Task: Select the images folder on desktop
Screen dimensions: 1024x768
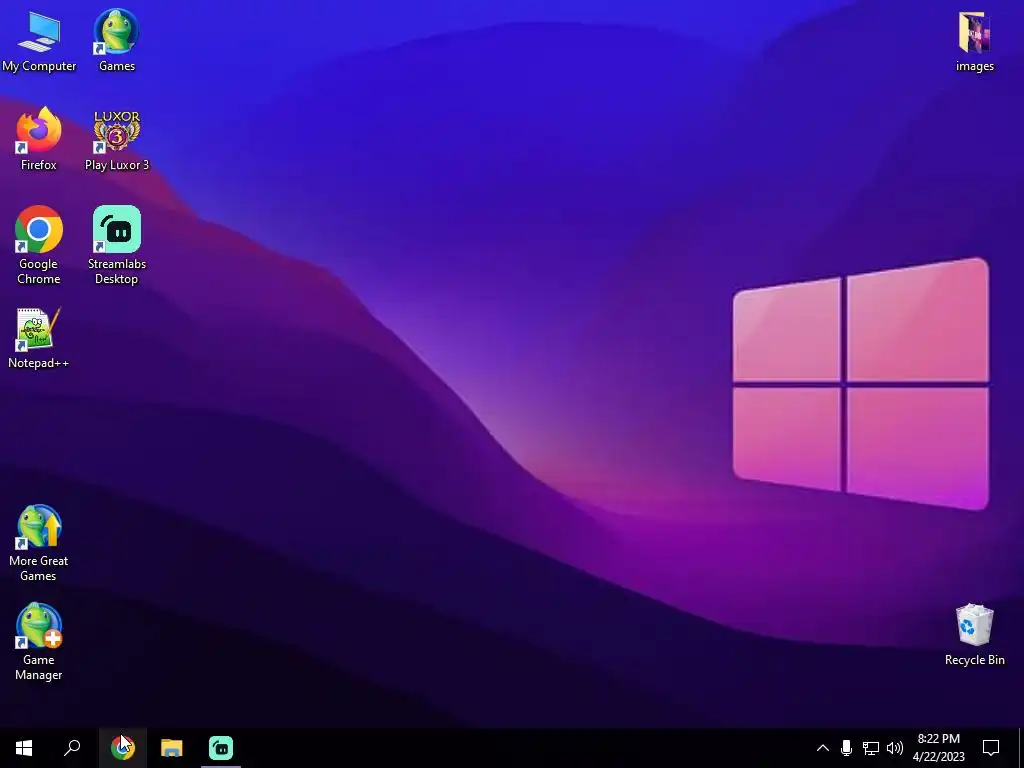Action: coord(974,41)
